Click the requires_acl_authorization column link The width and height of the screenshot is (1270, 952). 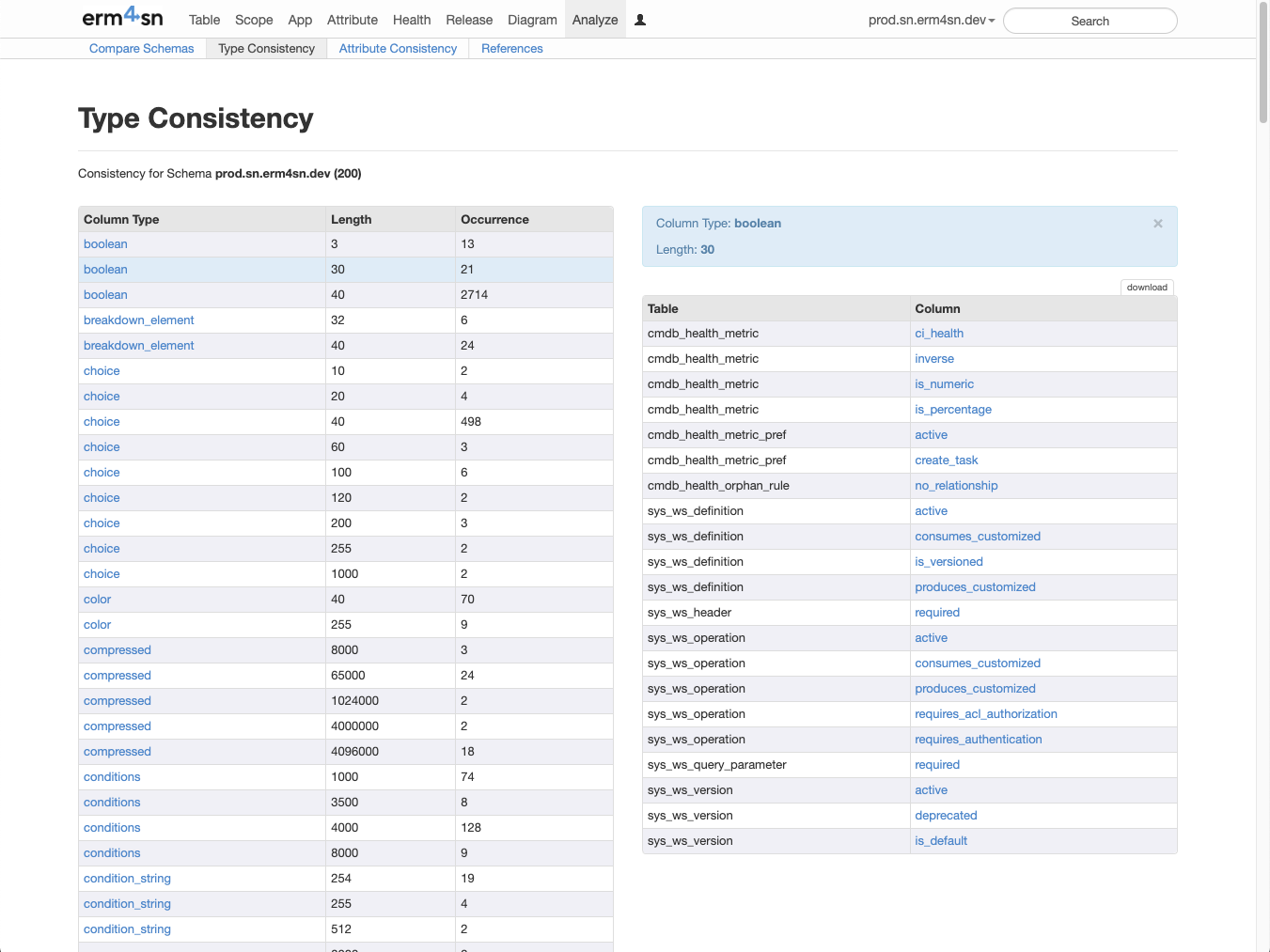click(x=985, y=714)
